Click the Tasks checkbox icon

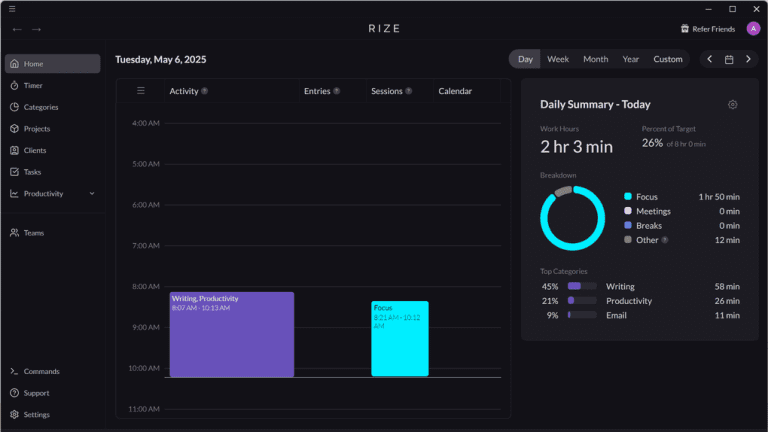click(14, 172)
